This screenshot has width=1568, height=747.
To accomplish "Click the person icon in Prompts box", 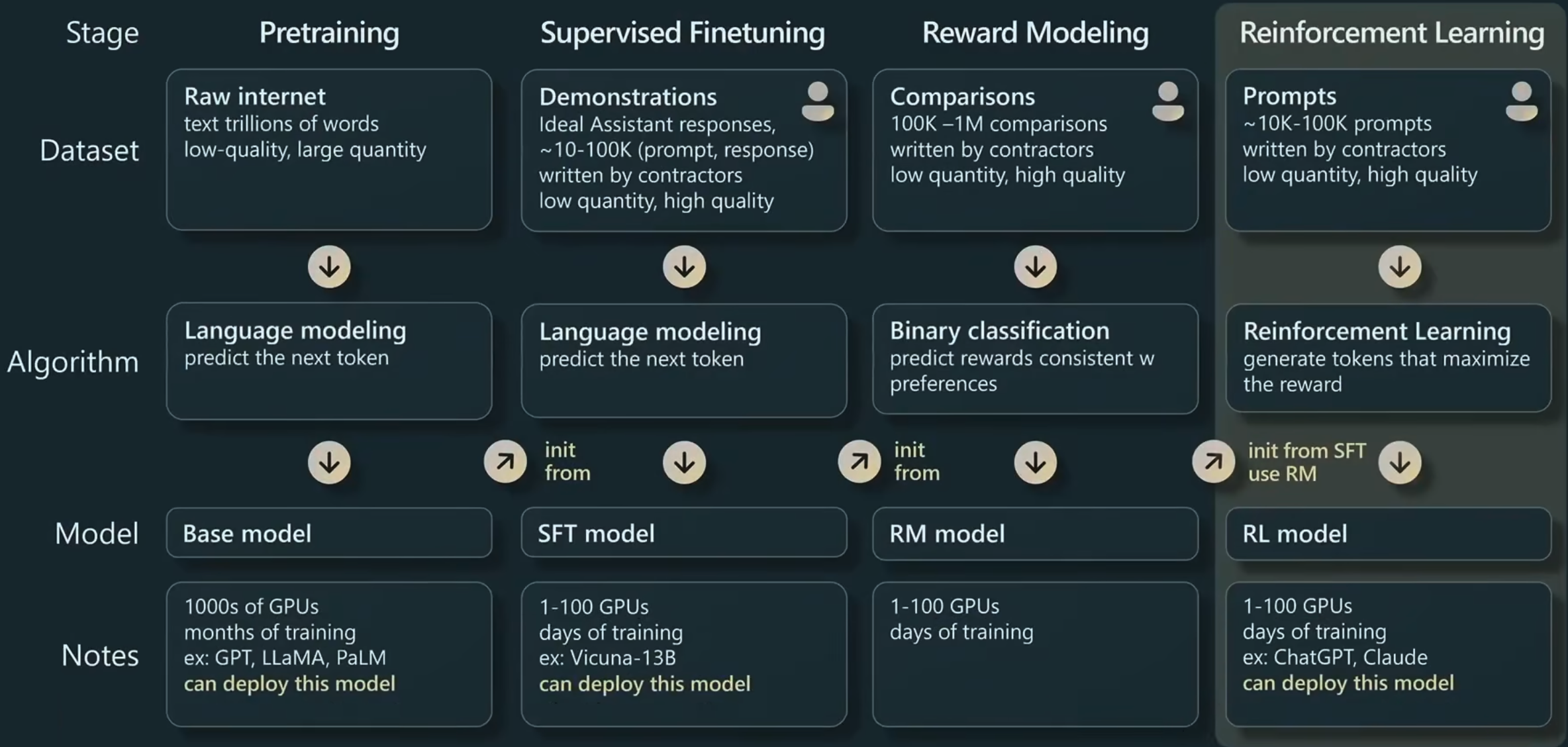I will coord(1522,101).
